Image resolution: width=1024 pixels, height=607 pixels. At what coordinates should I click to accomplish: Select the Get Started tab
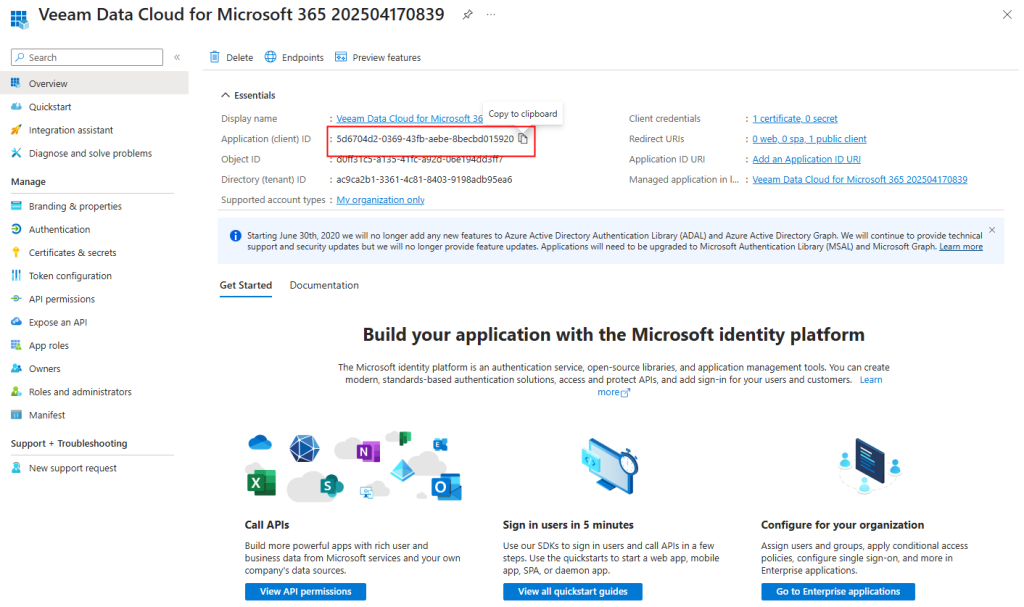[246, 286]
